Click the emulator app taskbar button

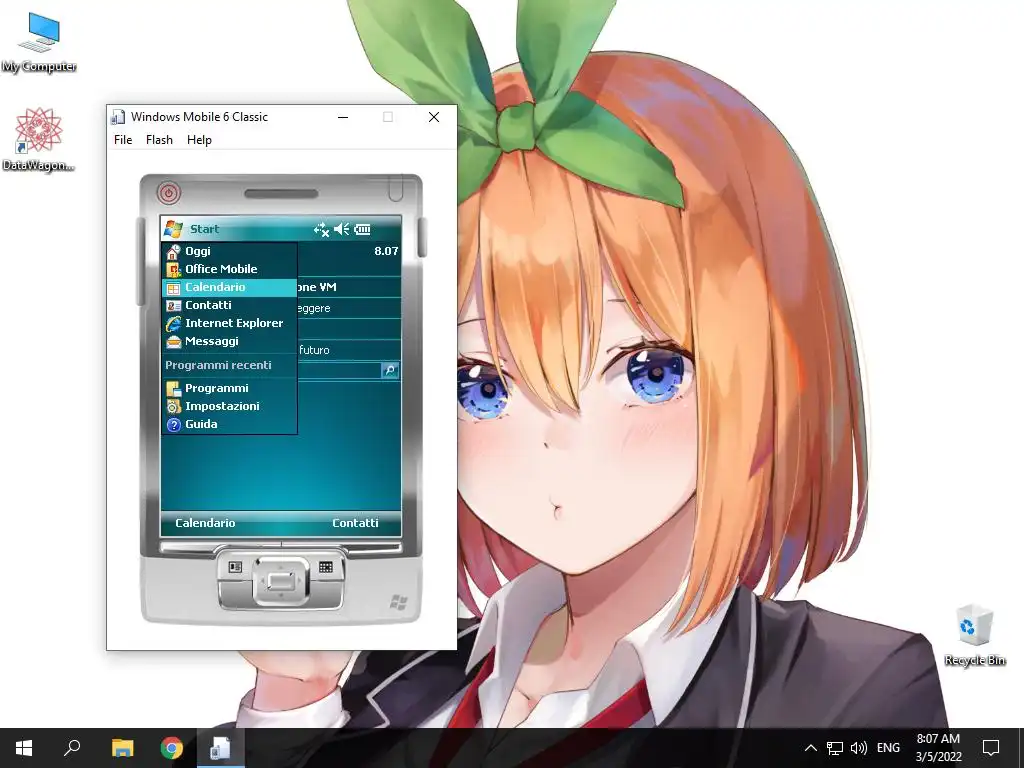click(221, 748)
